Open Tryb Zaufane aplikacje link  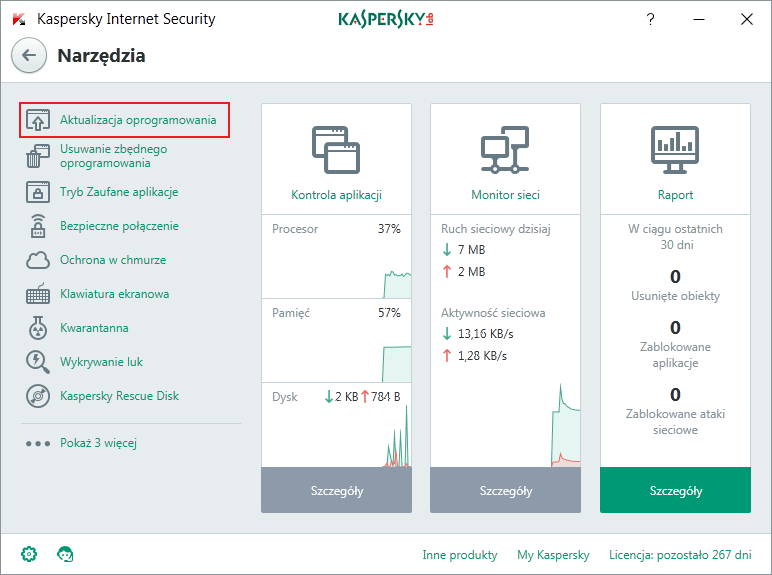click(119, 192)
